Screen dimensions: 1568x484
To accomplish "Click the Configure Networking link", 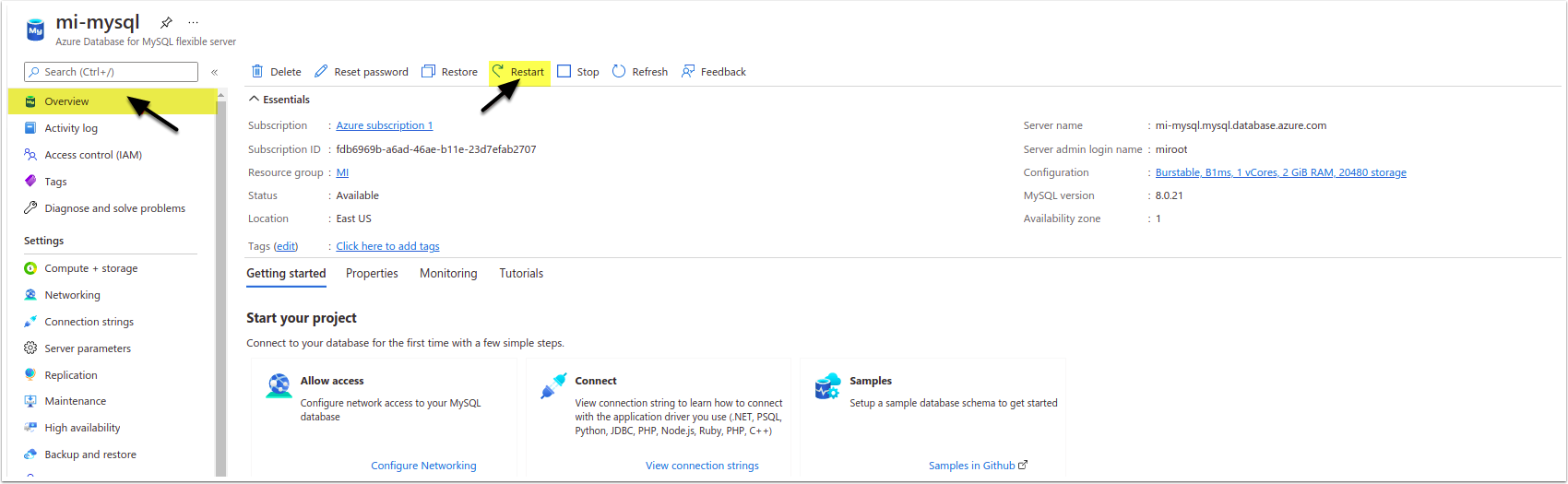I will (x=423, y=466).
